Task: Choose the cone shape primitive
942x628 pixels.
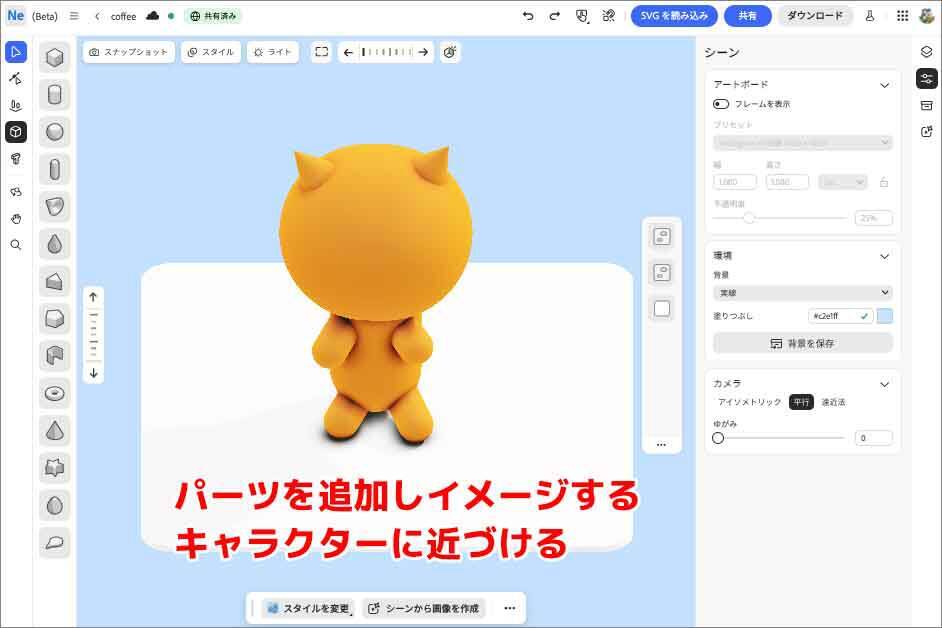Action: coord(55,431)
